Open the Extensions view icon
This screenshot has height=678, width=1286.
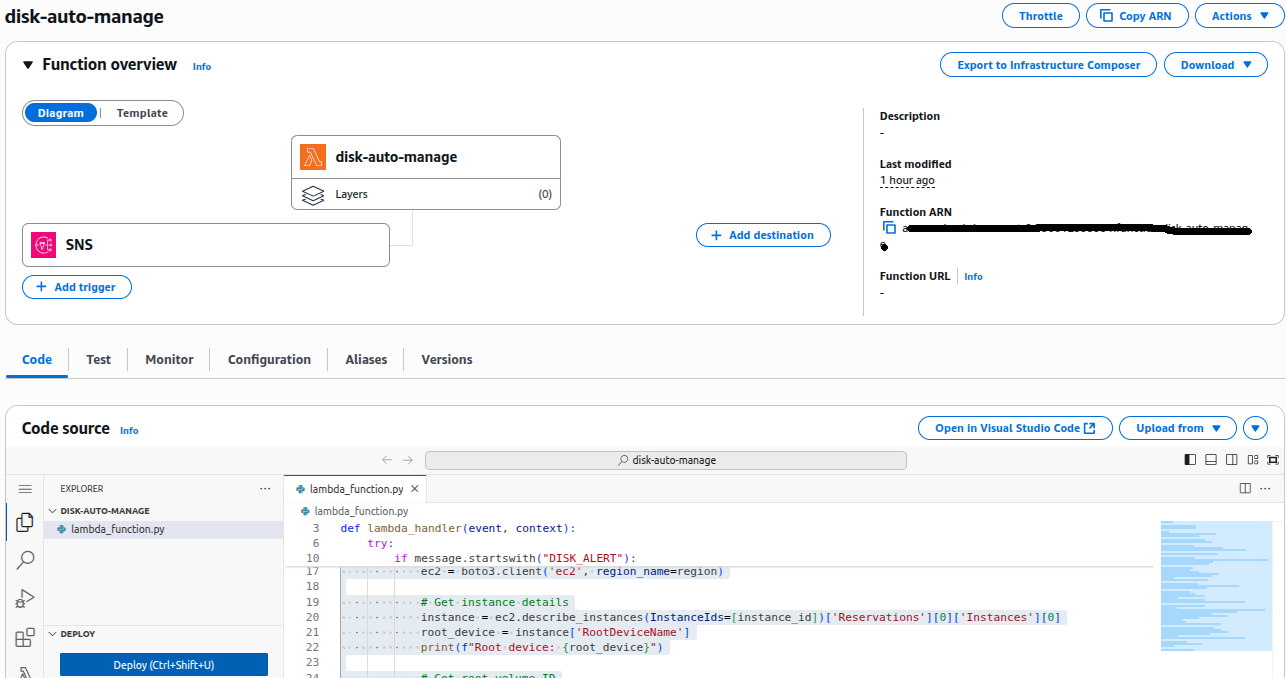[x=25, y=638]
